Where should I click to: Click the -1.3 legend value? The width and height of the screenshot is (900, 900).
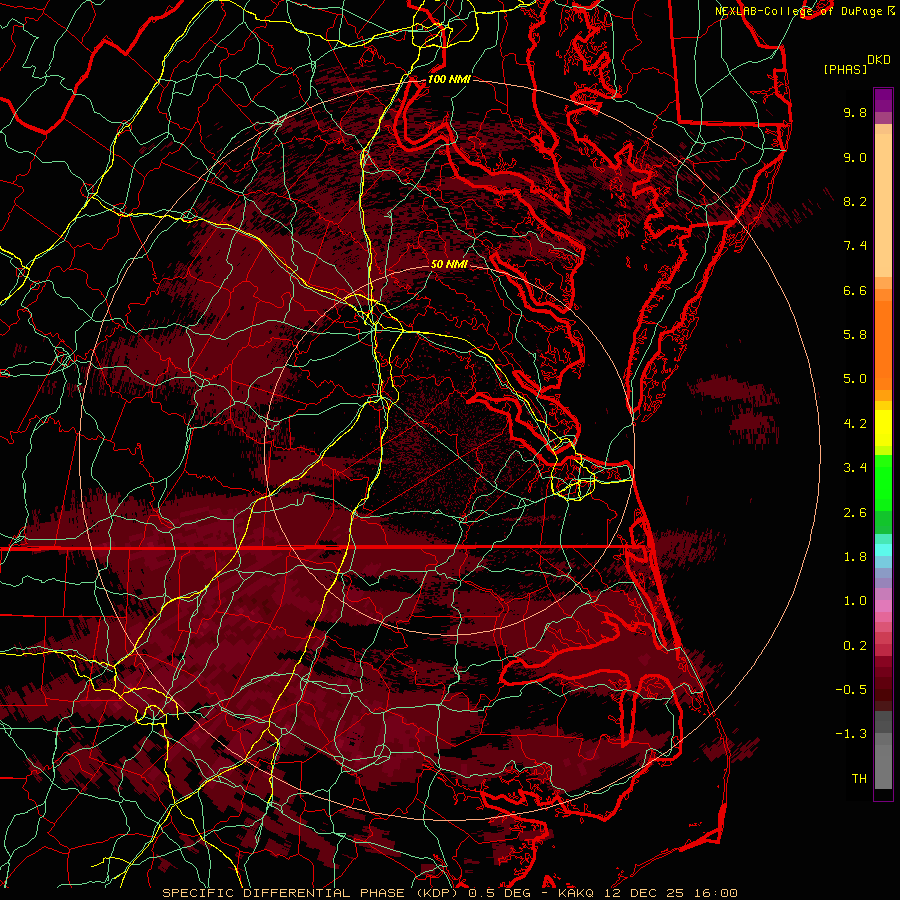pyautogui.click(x=851, y=734)
